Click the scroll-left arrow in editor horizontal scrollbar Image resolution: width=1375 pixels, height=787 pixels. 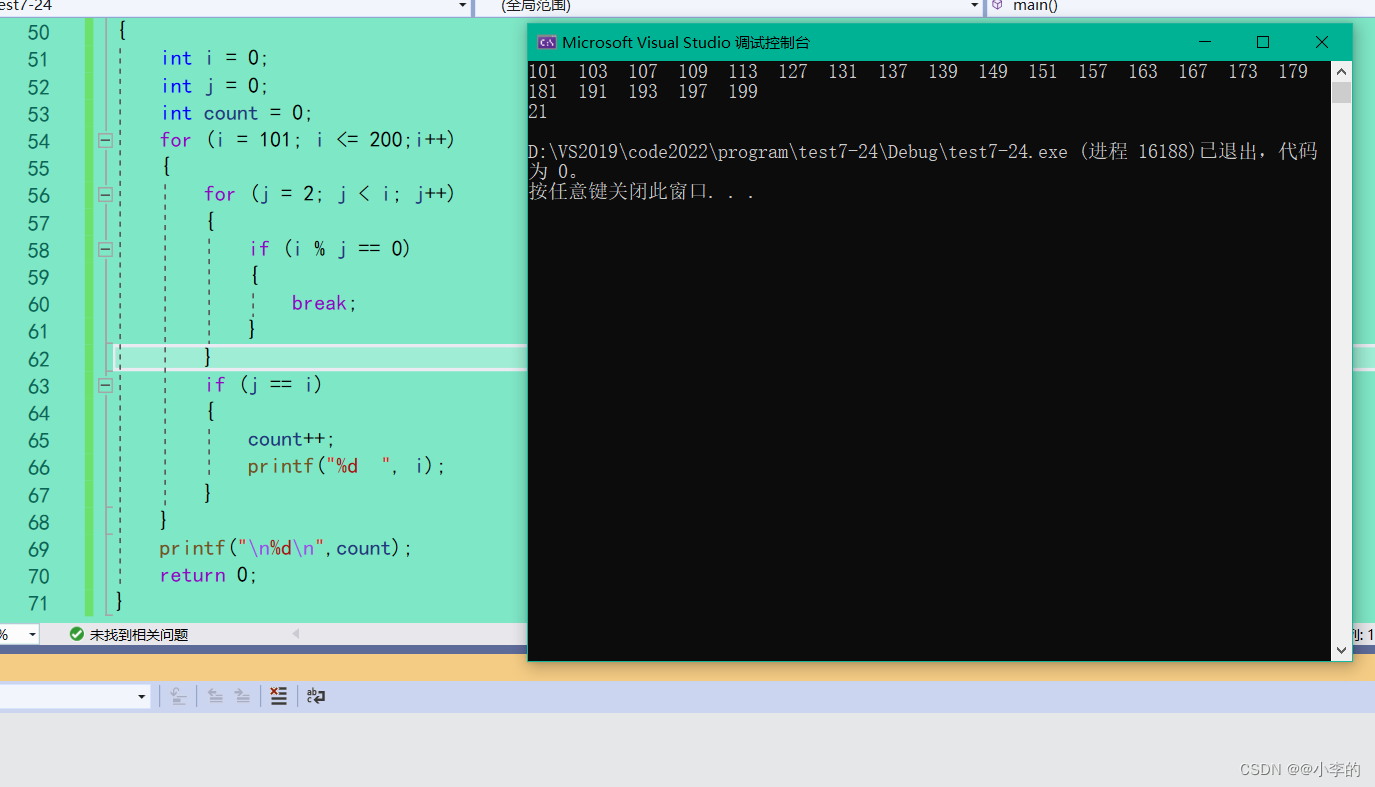(296, 634)
